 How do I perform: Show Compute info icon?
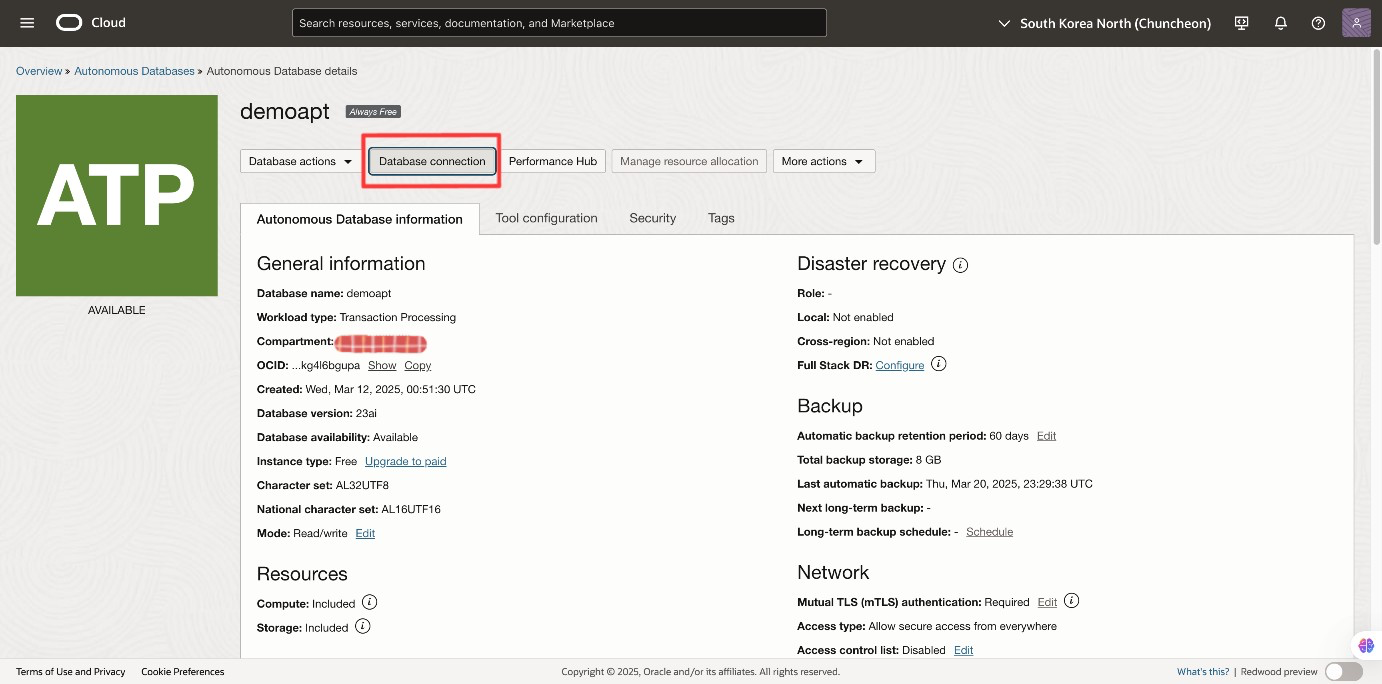(x=370, y=602)
